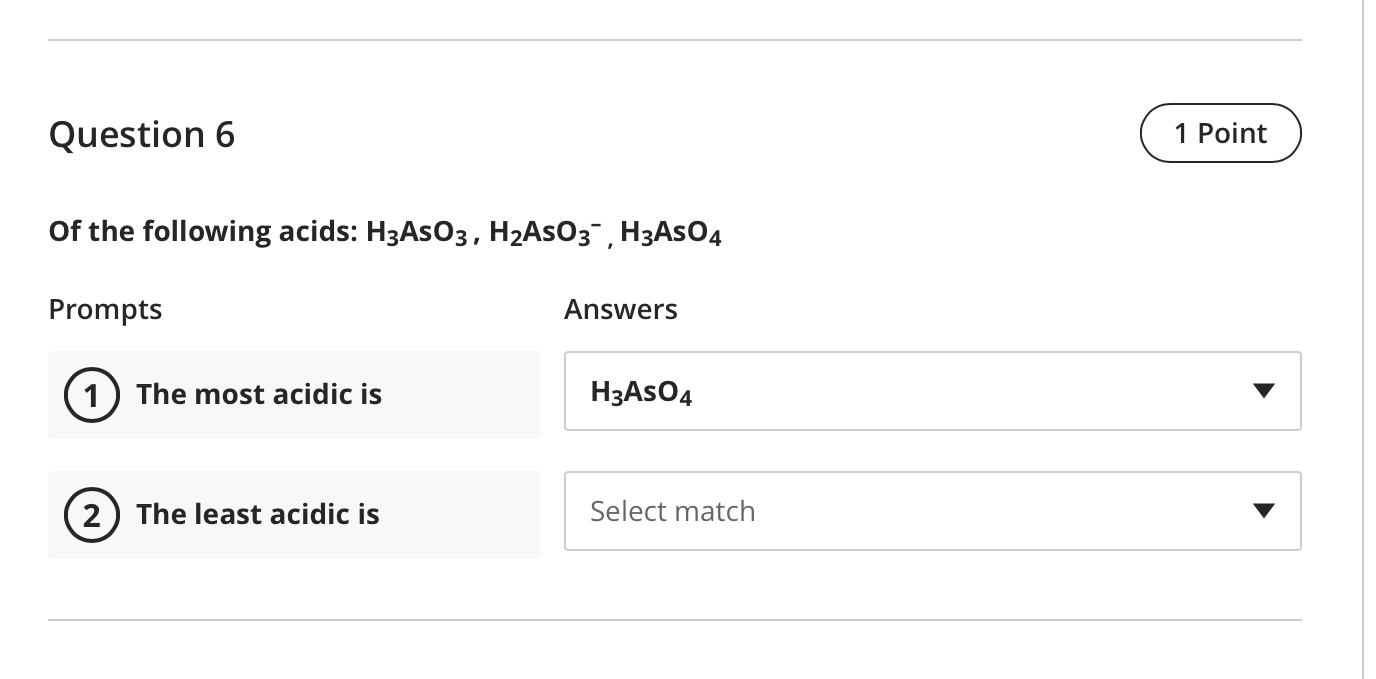Select the 'The most acidic is' prompt

[259, 395]
